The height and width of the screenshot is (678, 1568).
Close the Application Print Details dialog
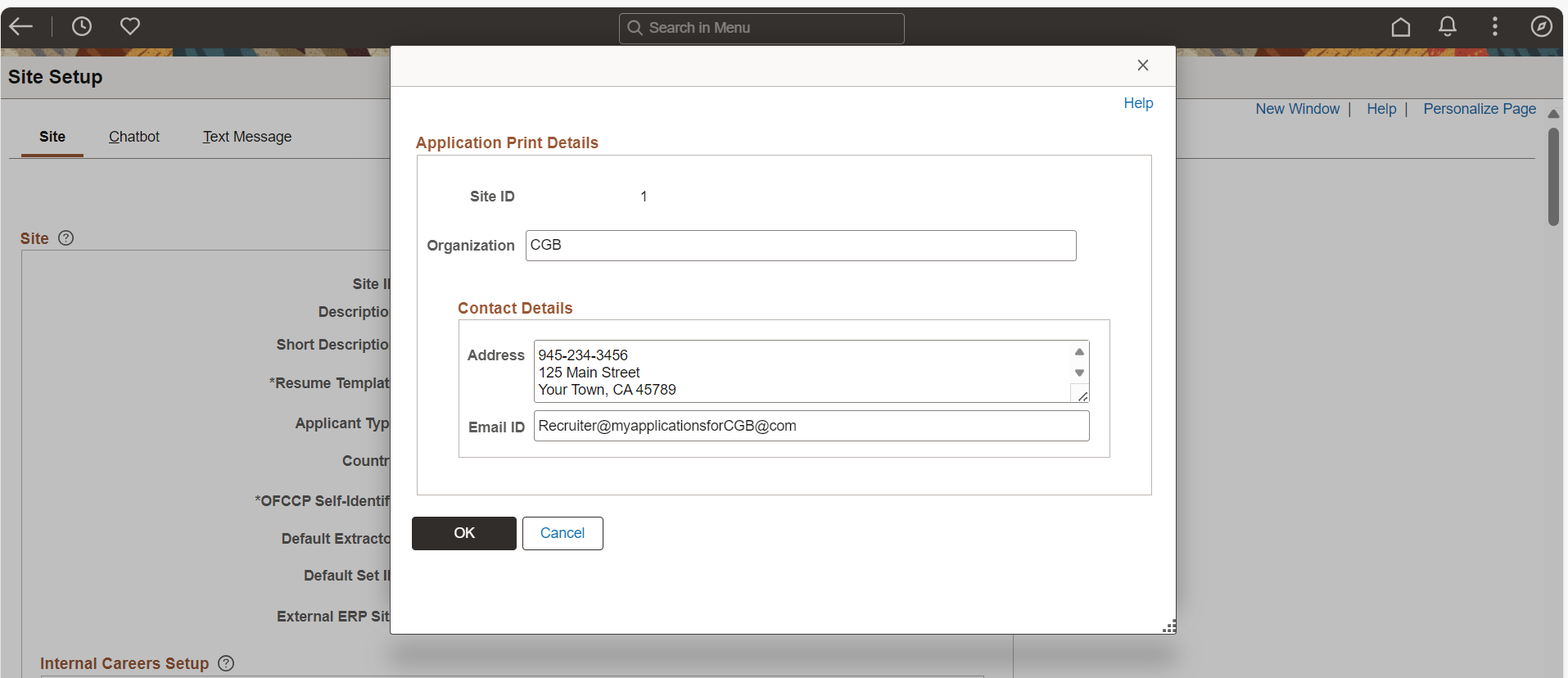[1143, 66]
